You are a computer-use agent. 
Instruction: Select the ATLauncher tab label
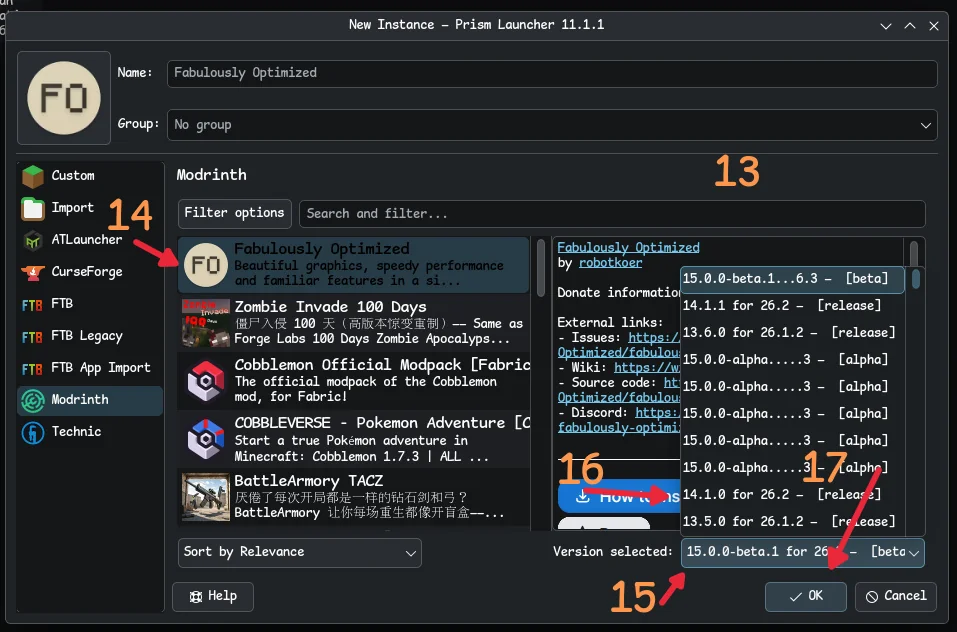point(87,240)
